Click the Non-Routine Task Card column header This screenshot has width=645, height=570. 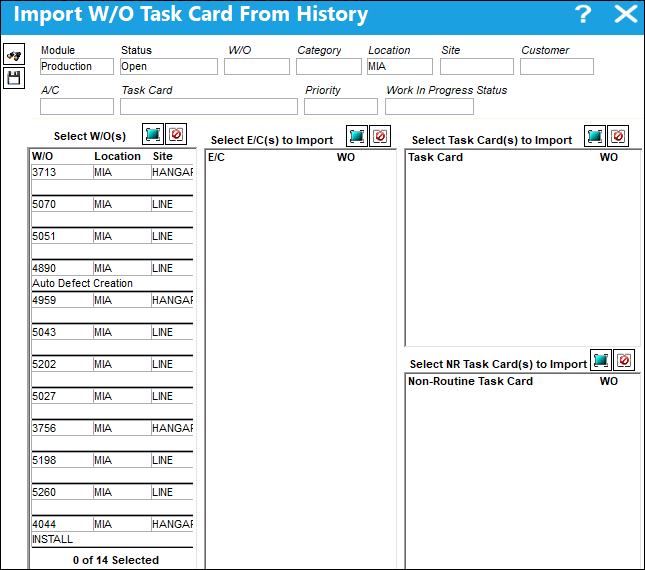[470, 381]
